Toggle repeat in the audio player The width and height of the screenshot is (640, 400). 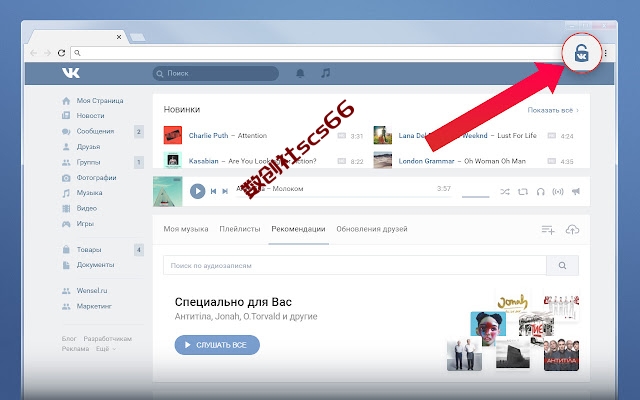[x=523, y=191]
